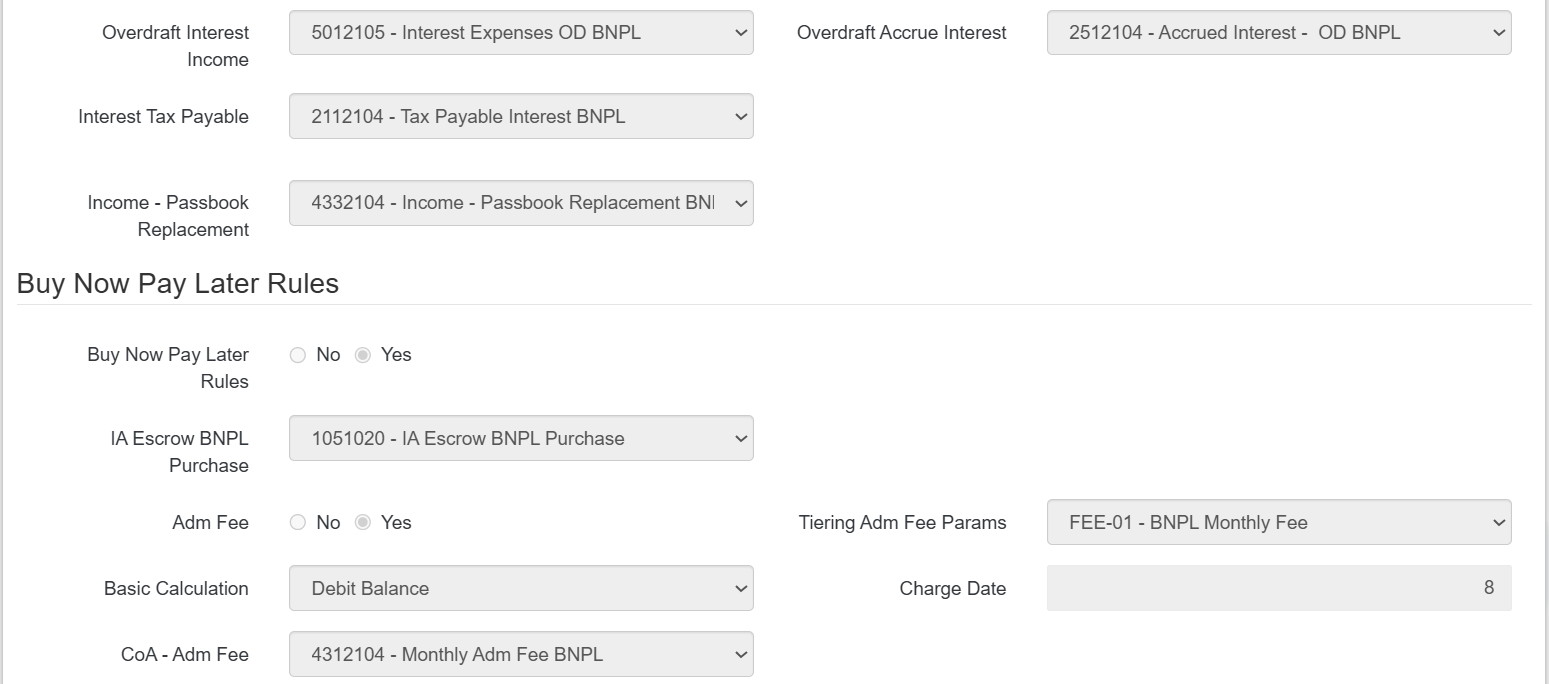Screen dimensions: 1549x684
Task: Select No for Adm Fee
Action: [x=297, y=522]
